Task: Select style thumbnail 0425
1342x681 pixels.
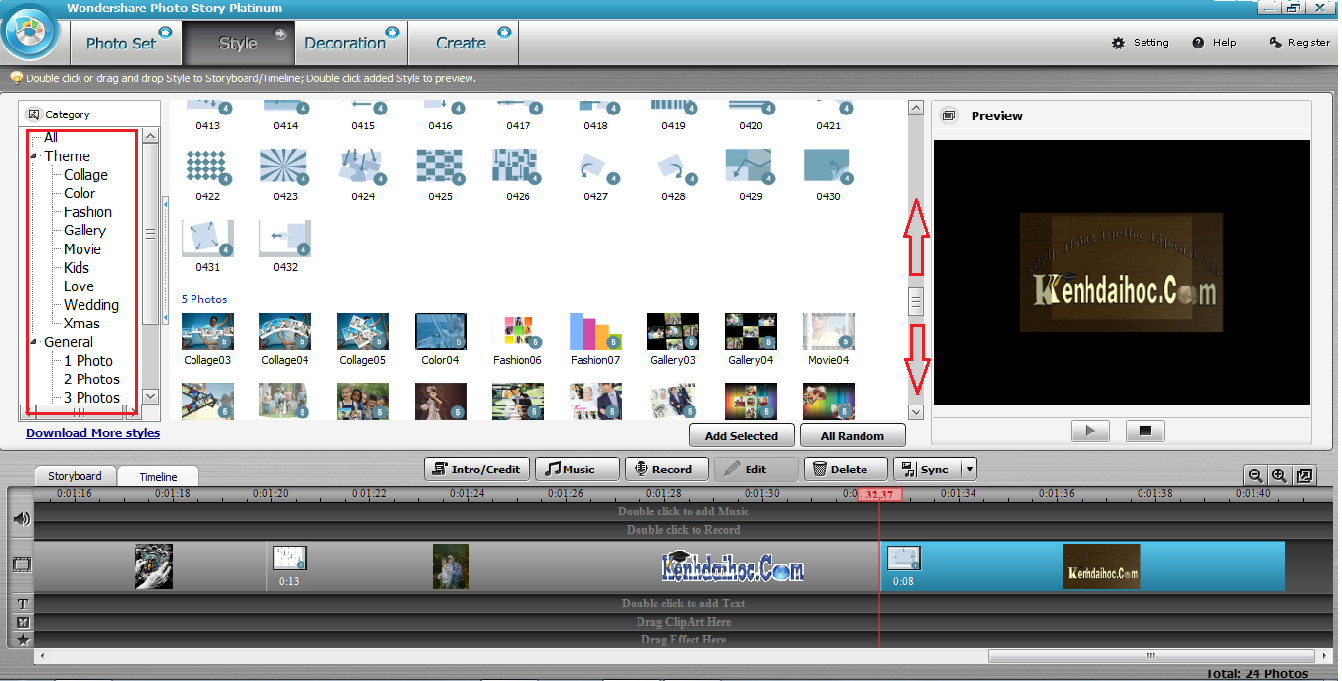Action: 440,167
